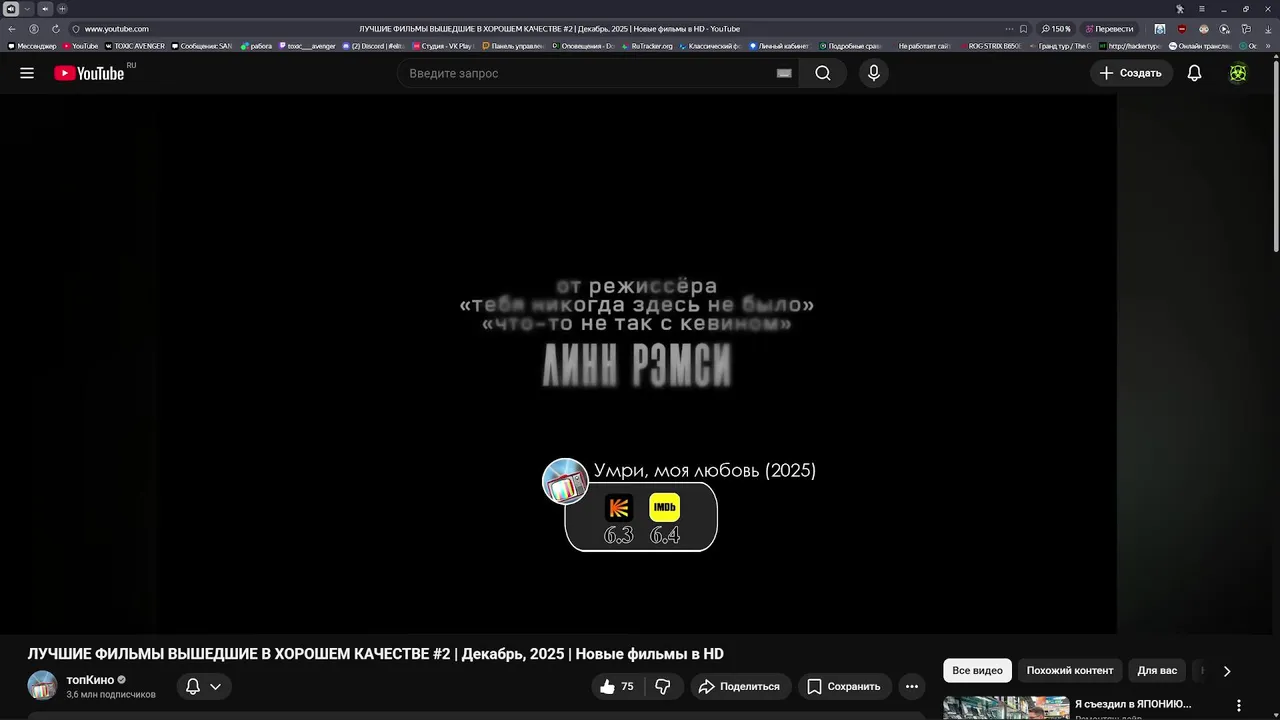The height and width of the screenshot is (720, 1280).
Task: Go to the YouTube home logo
Action: click(x=89, y=73)
